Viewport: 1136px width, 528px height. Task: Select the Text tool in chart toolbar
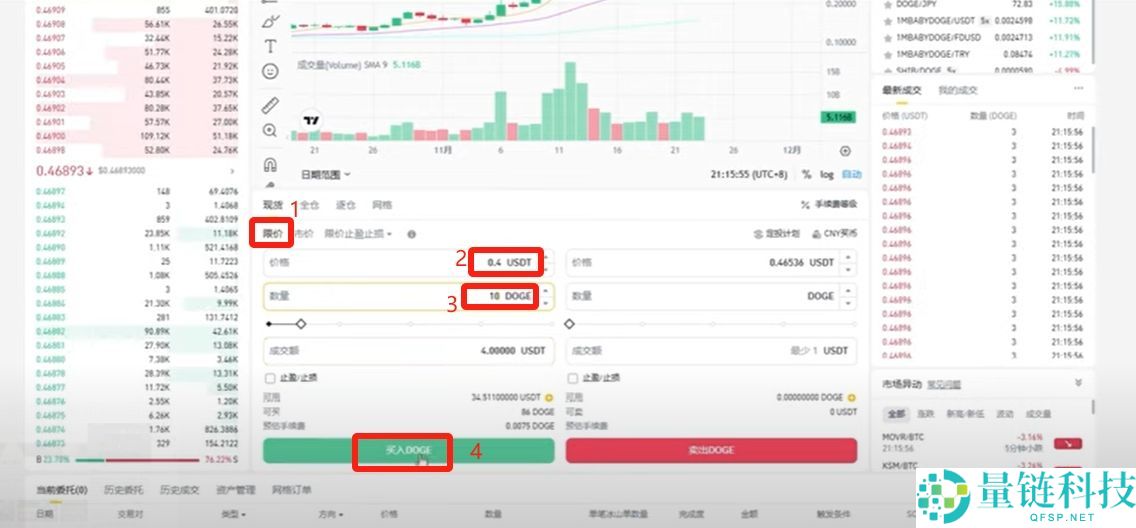point(270,47)
